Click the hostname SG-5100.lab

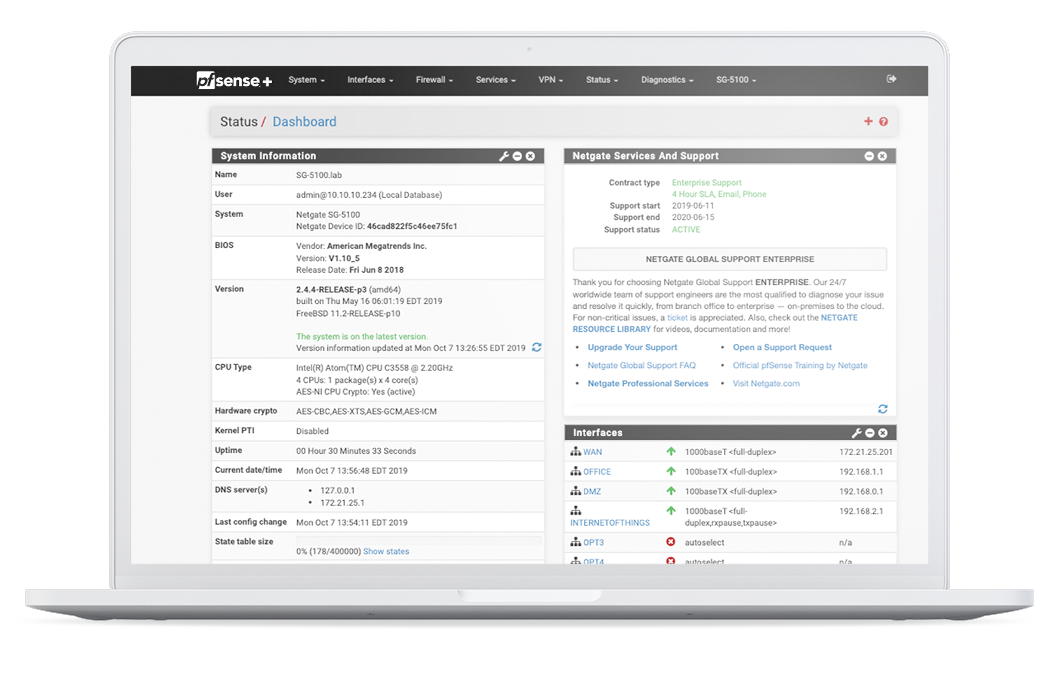tap(318, 175)
